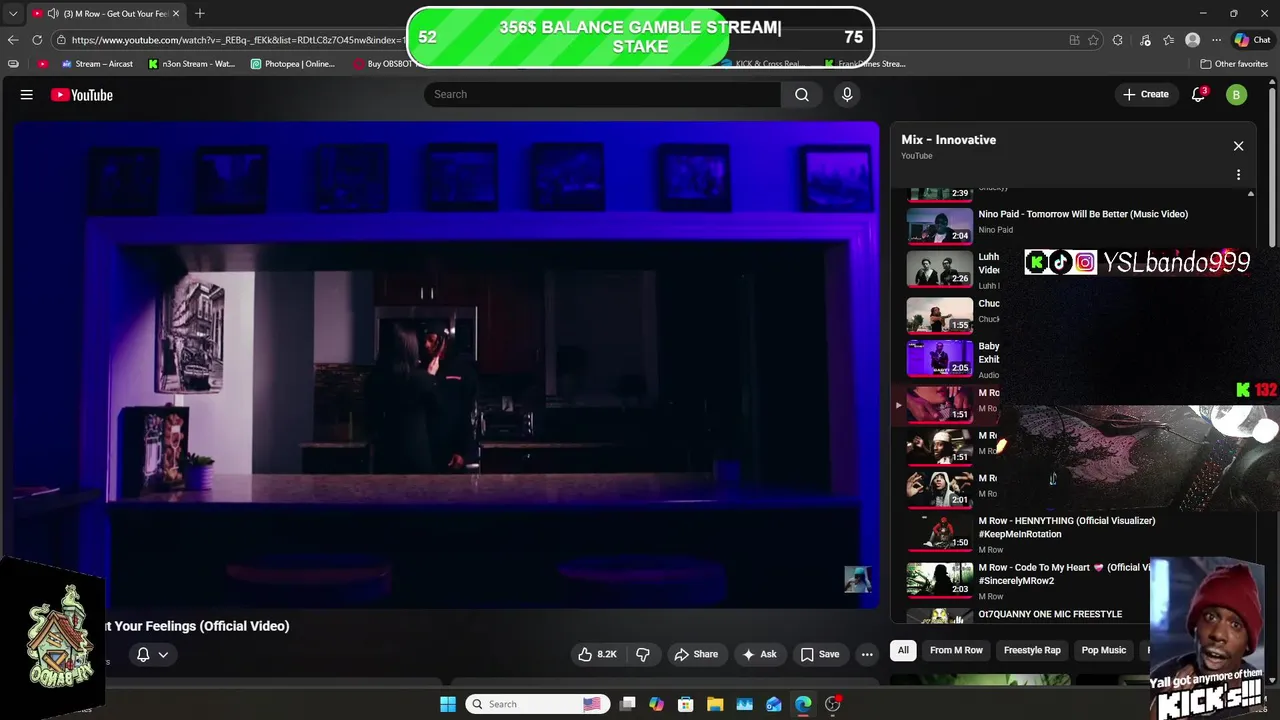Open the Luhh video thumbnail 2:26

pyautogui.click(x=940, y=269)
